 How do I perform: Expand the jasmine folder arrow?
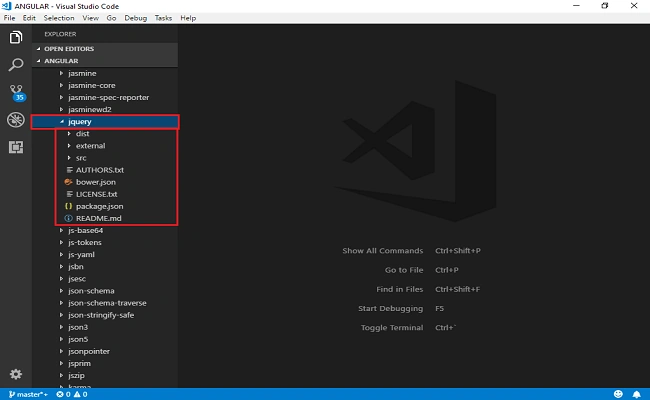61,73
